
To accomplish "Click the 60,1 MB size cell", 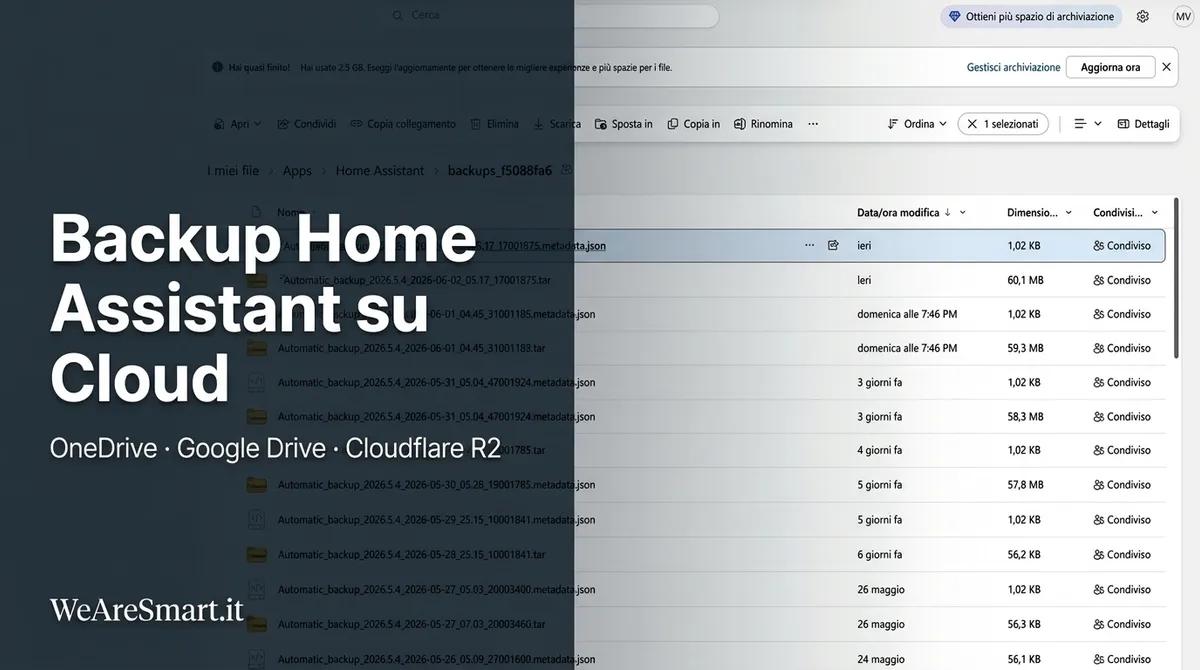I will click(x=1025, y=280).
